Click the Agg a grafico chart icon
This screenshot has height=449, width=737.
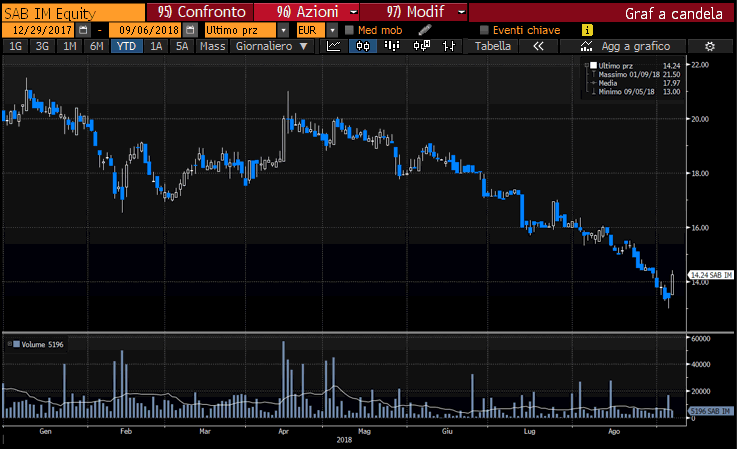coord(586,46)
